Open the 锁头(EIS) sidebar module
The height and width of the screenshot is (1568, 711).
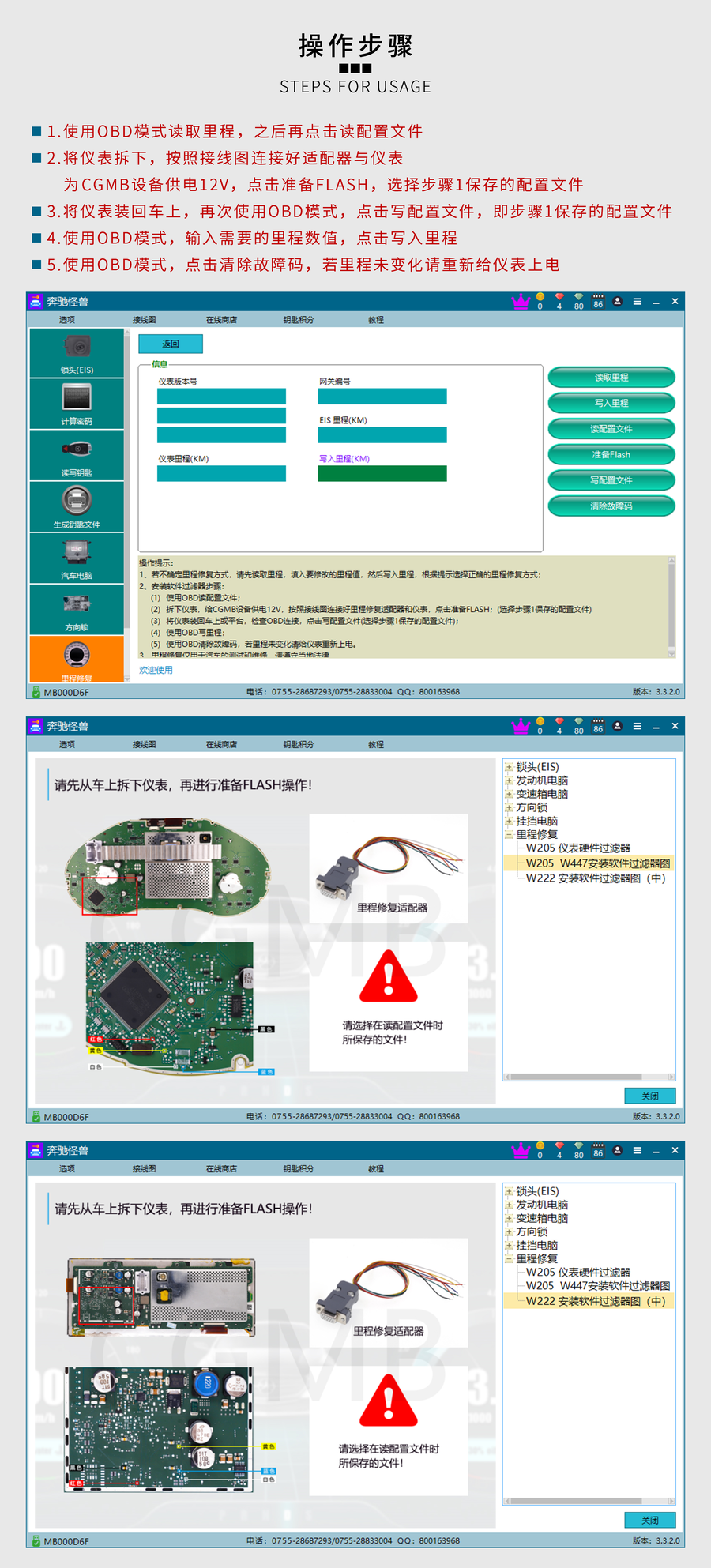[77, 352]
